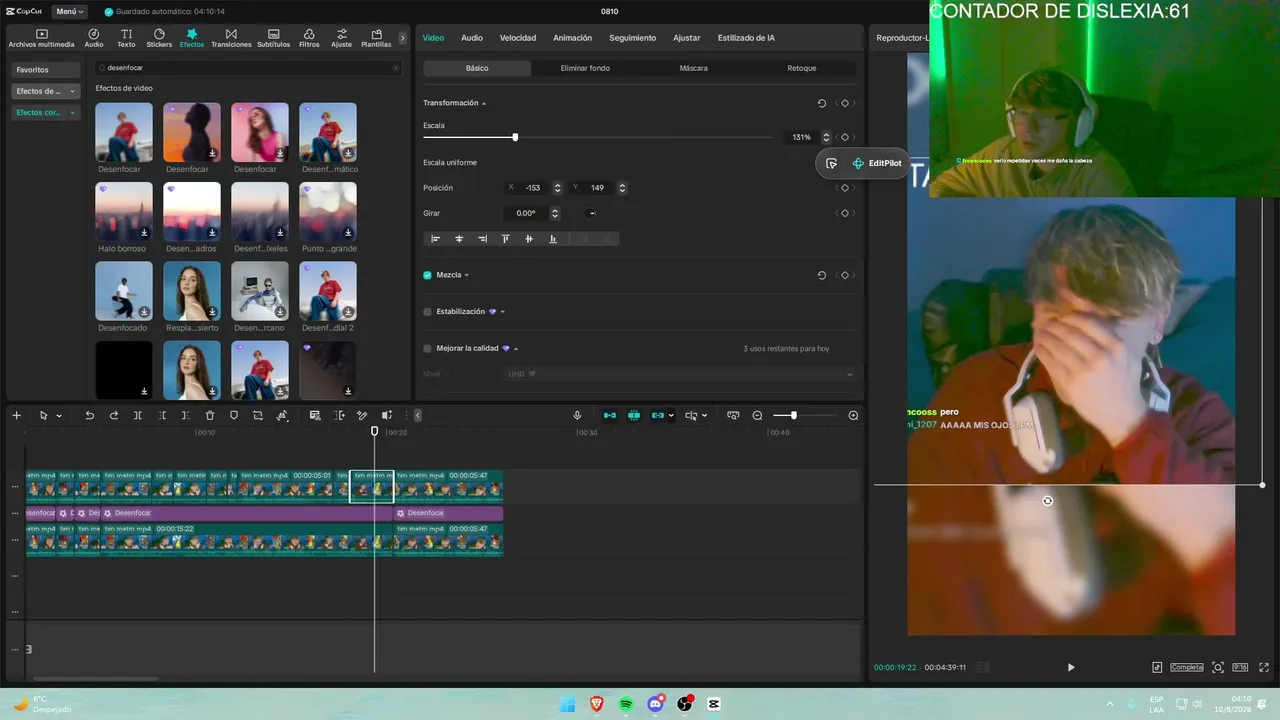Expand the Efectos de video category
This screenshot has height=720, width=1280.
(46, 91)
